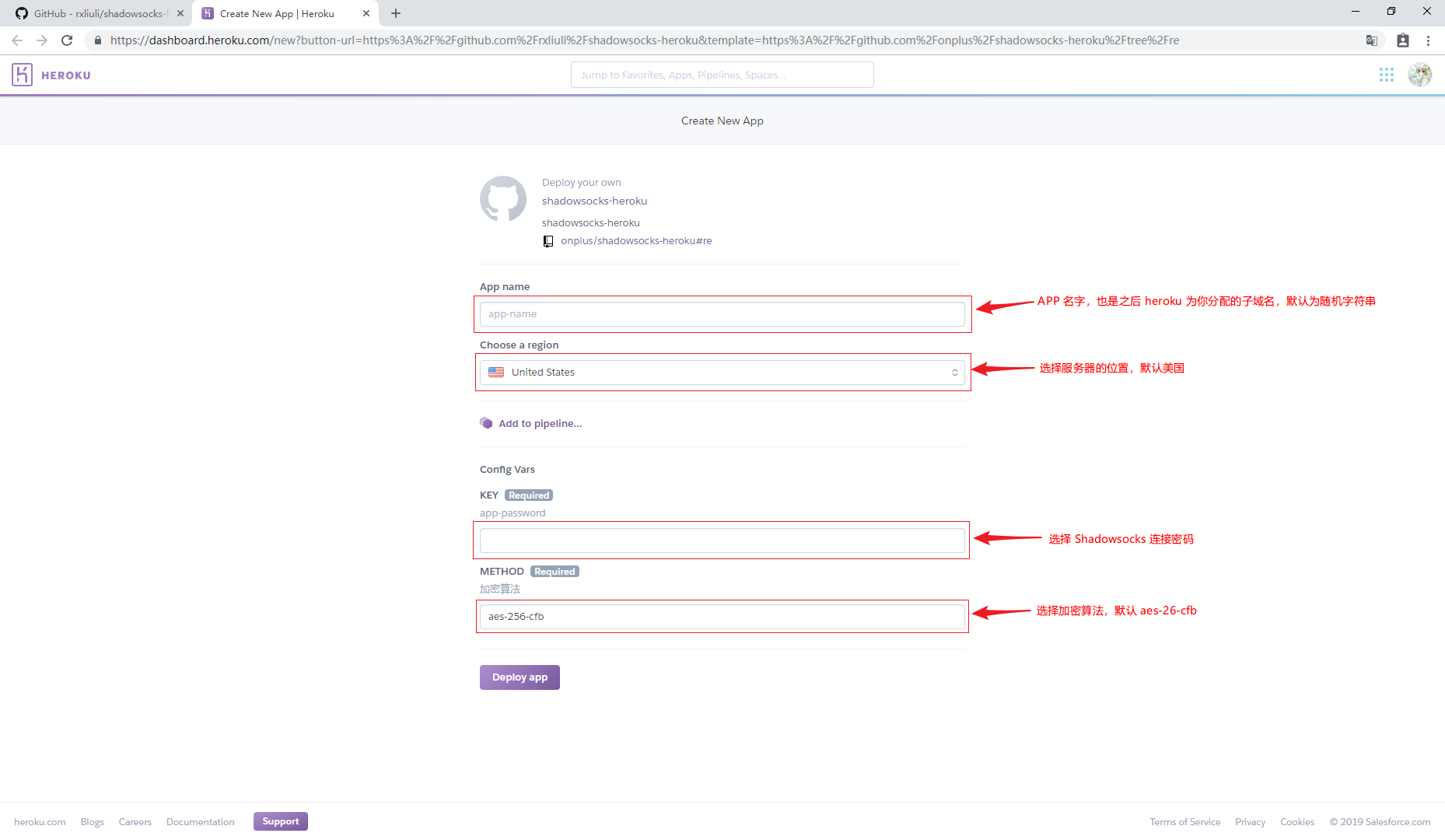Click the region dropdown up-down arrows
The height and width of the screenshot is (840, 1445).
coord(954,373)
